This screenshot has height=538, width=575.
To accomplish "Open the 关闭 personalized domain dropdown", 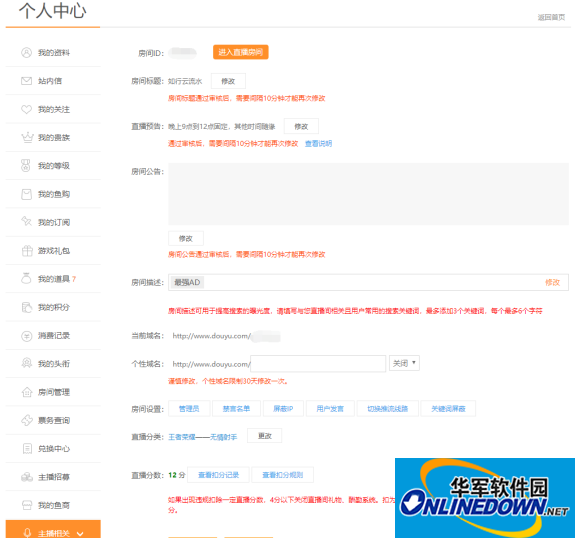I will 404,363.
